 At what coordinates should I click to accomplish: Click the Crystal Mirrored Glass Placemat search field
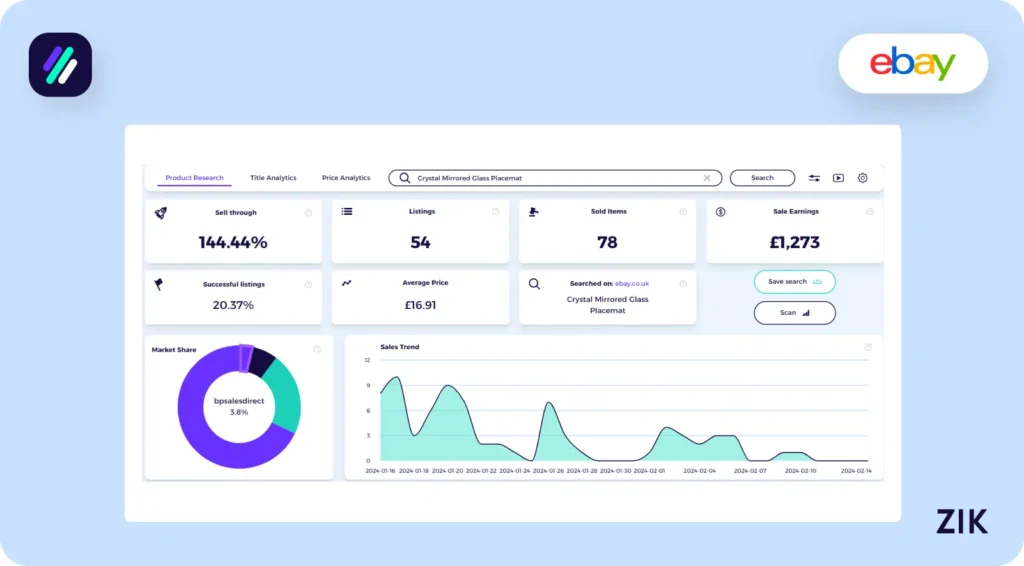pyautogui.click(x=555, y=178)
